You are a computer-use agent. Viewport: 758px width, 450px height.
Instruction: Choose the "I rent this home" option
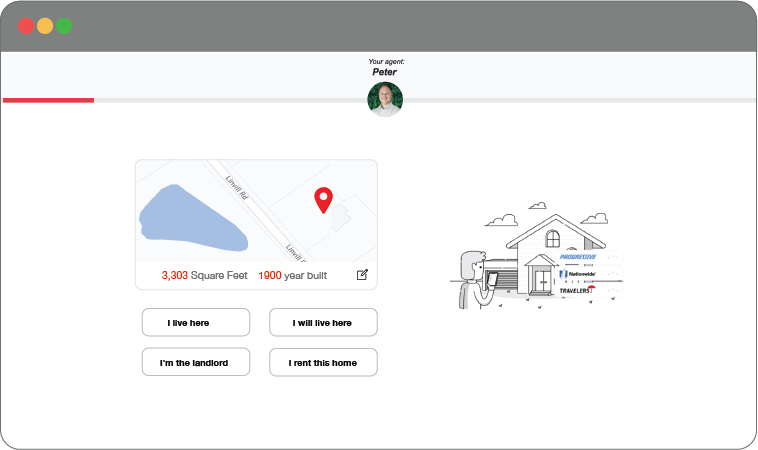pyautogui.click(x=323, y=363)
